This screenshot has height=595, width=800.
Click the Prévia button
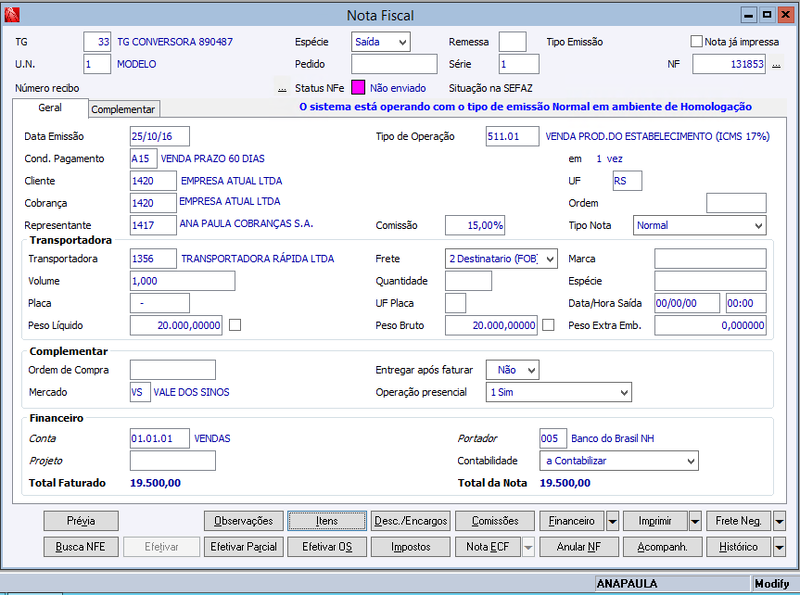81,521
